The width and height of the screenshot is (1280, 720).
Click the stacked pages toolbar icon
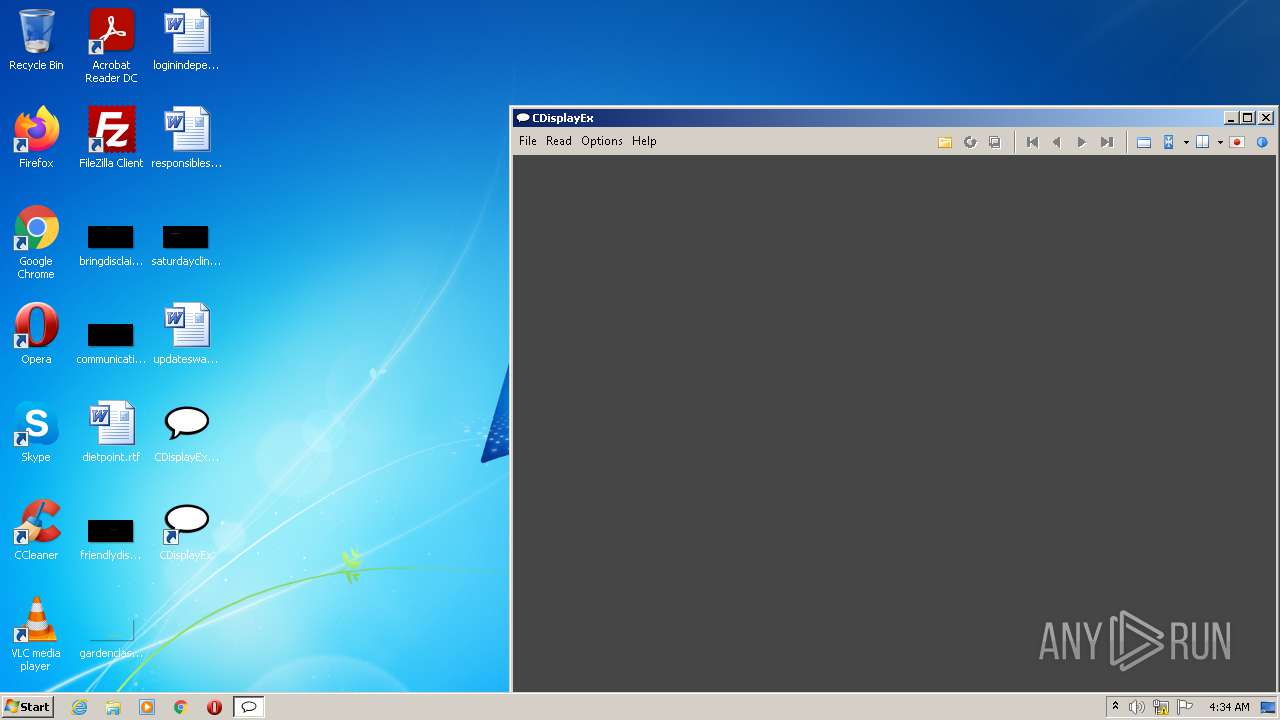point(994,142)
